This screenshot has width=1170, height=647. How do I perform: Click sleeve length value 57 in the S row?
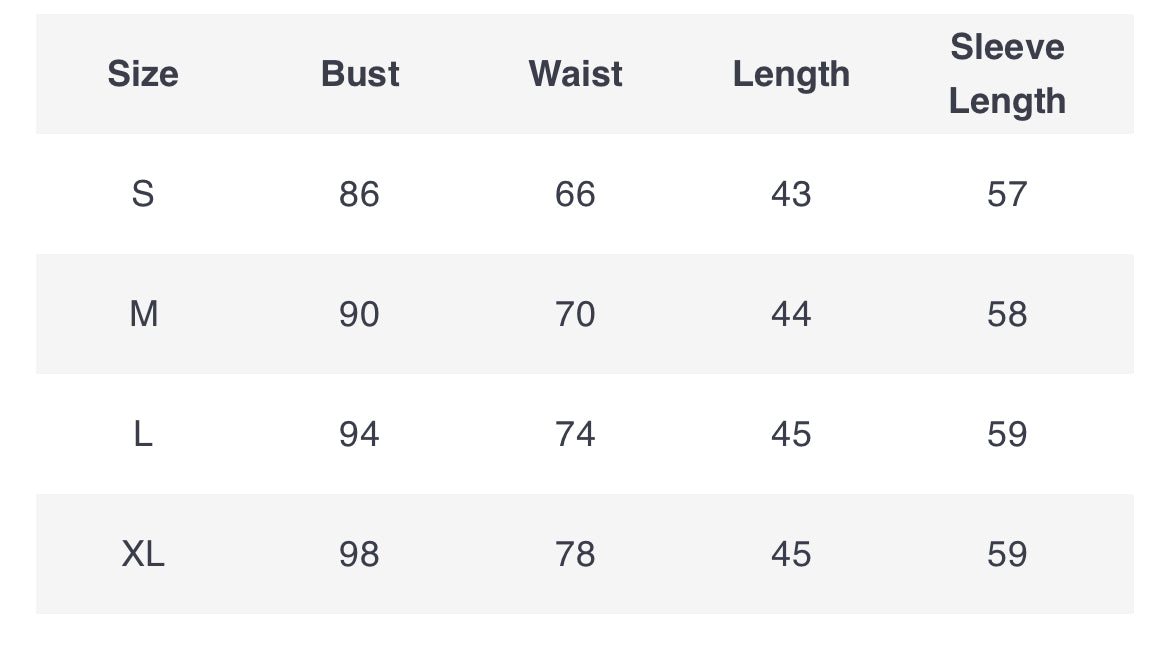[x=1007, y=194]
